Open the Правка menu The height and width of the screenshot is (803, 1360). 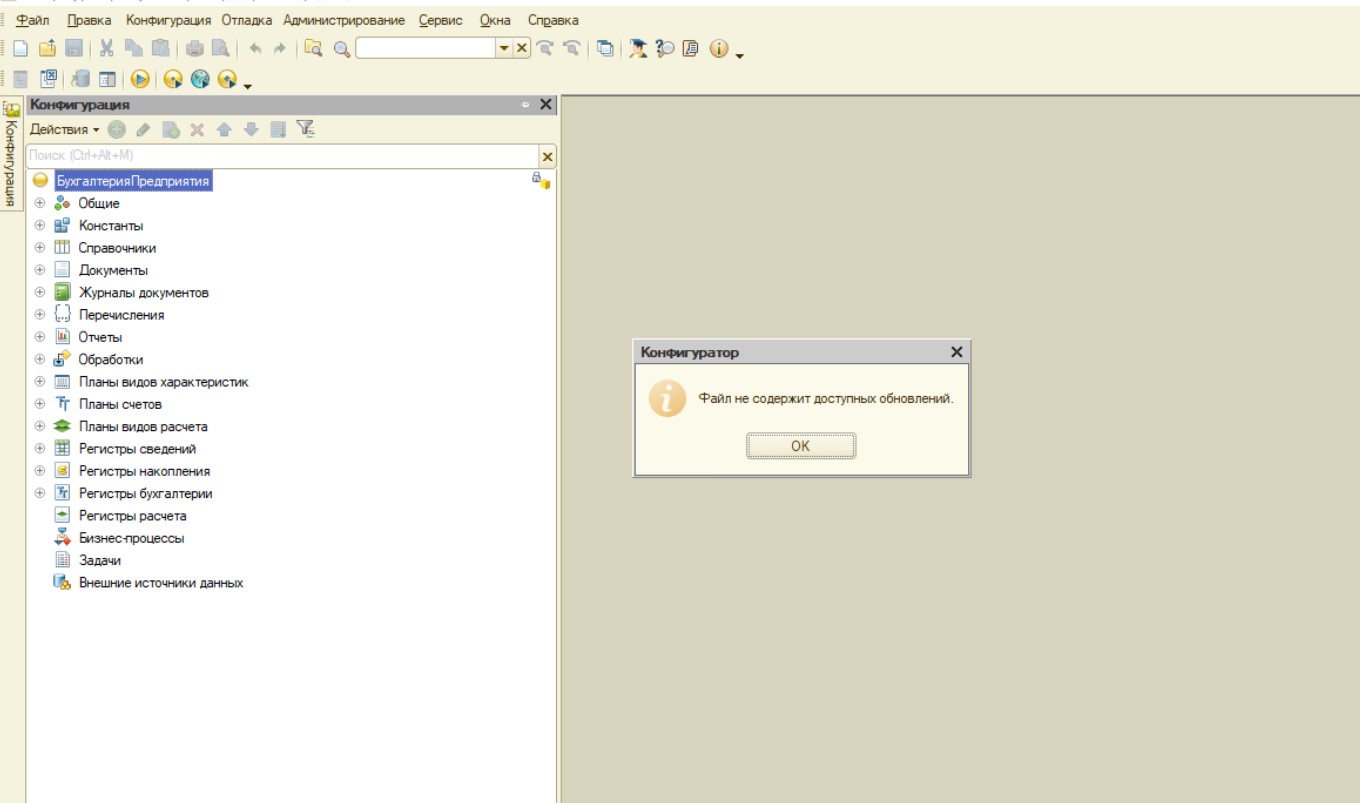(x=89, y=20)
